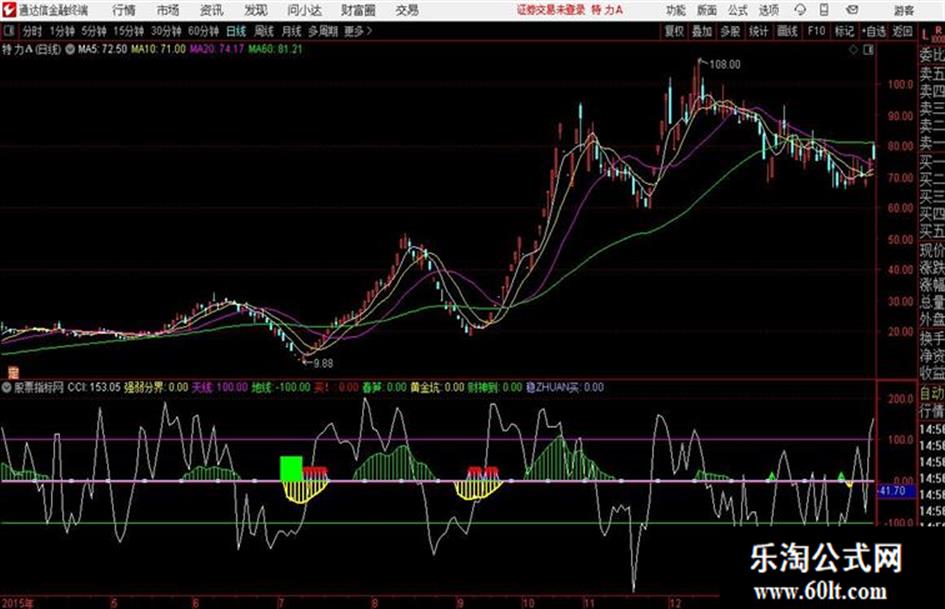Click the 通达信 app logo icon
Image resolution: width=945 pixels, height=609 pixels.
point(10,10)
